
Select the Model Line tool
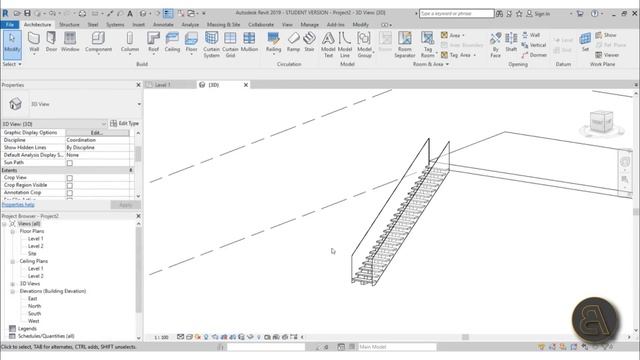(x=345, y=44)
